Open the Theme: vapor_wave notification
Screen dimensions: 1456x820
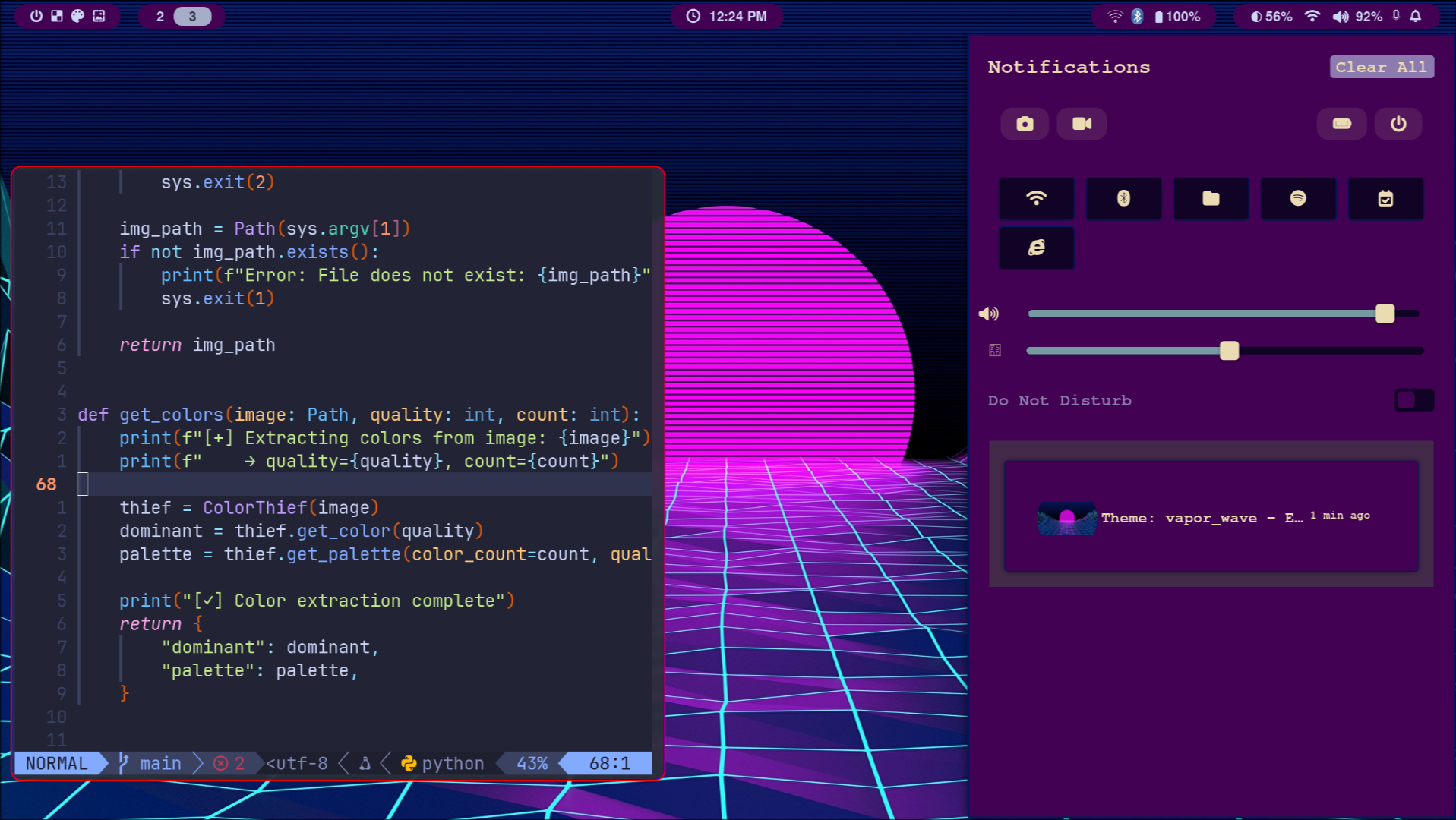click(1211, 516)
